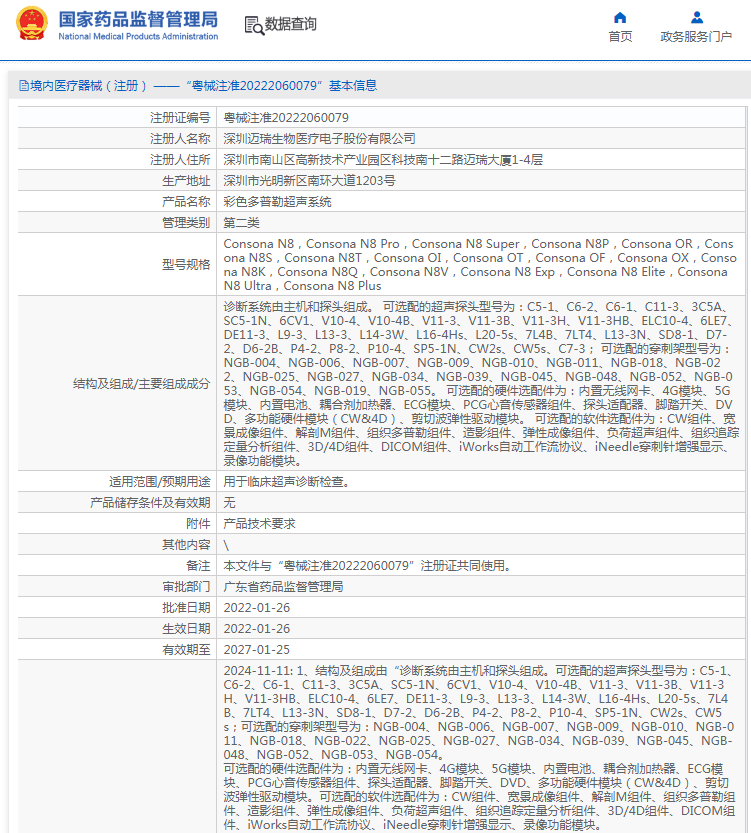
Task: Click the 有效期至 label
Action: click(186, 650)
